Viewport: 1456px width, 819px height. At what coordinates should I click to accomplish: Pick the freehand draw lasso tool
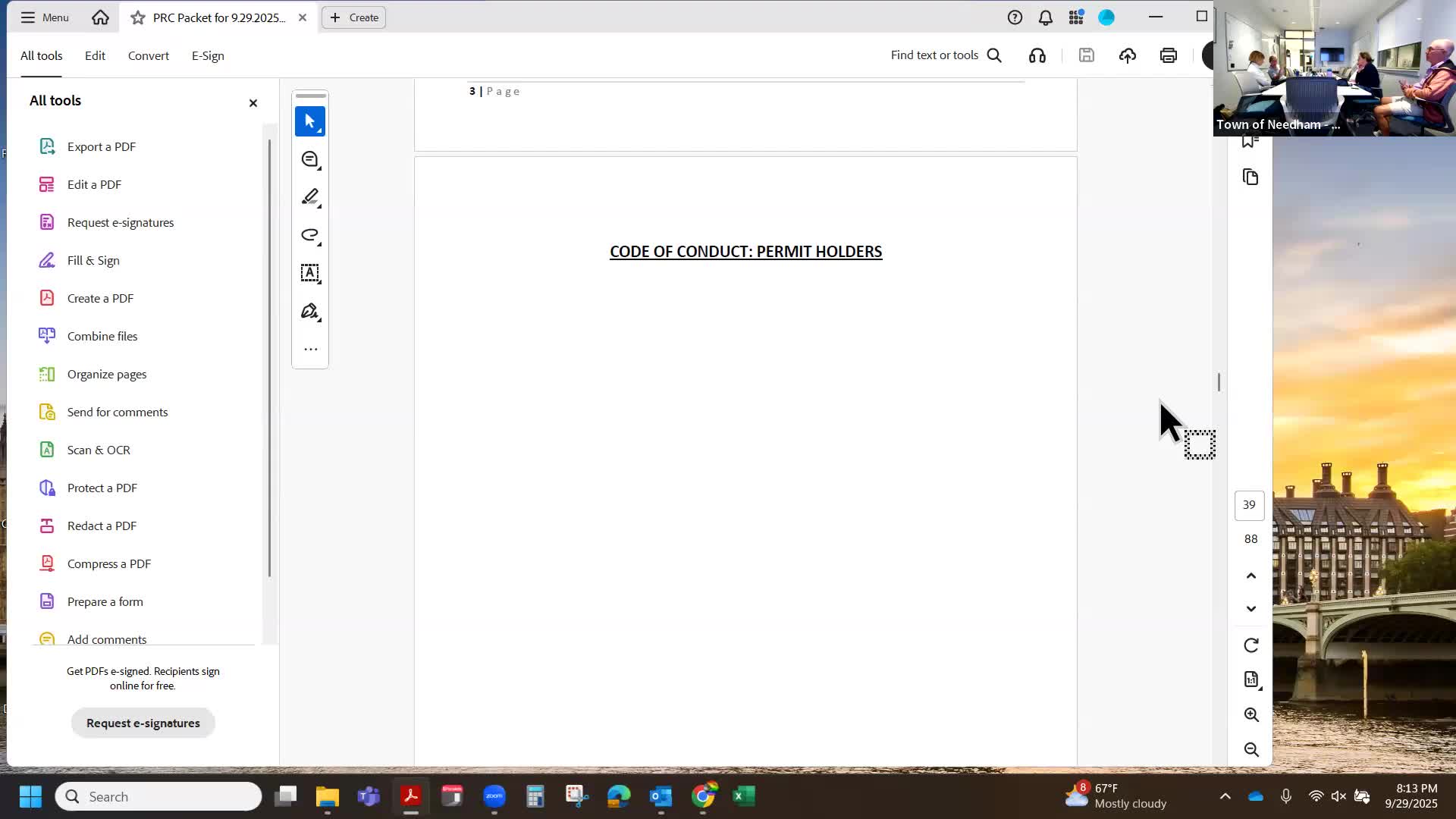pyautogui.click(x=309, y=235)
